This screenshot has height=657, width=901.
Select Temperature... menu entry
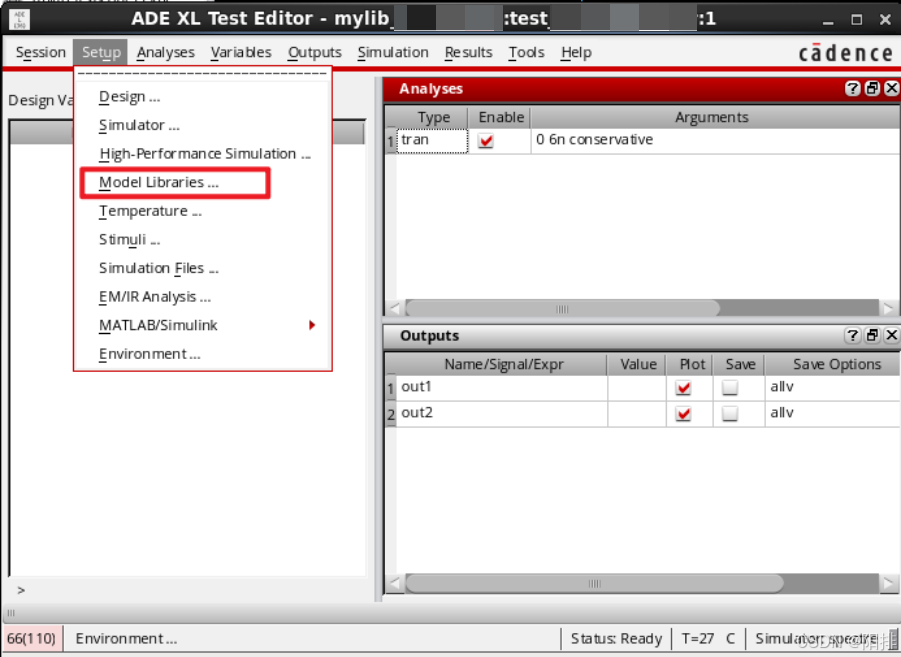(x=203, y=211)
